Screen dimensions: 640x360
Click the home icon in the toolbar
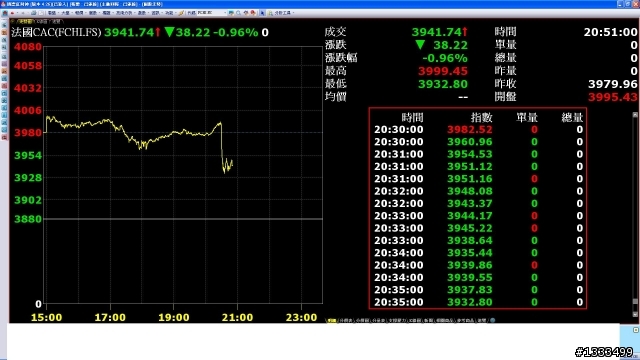4,13
